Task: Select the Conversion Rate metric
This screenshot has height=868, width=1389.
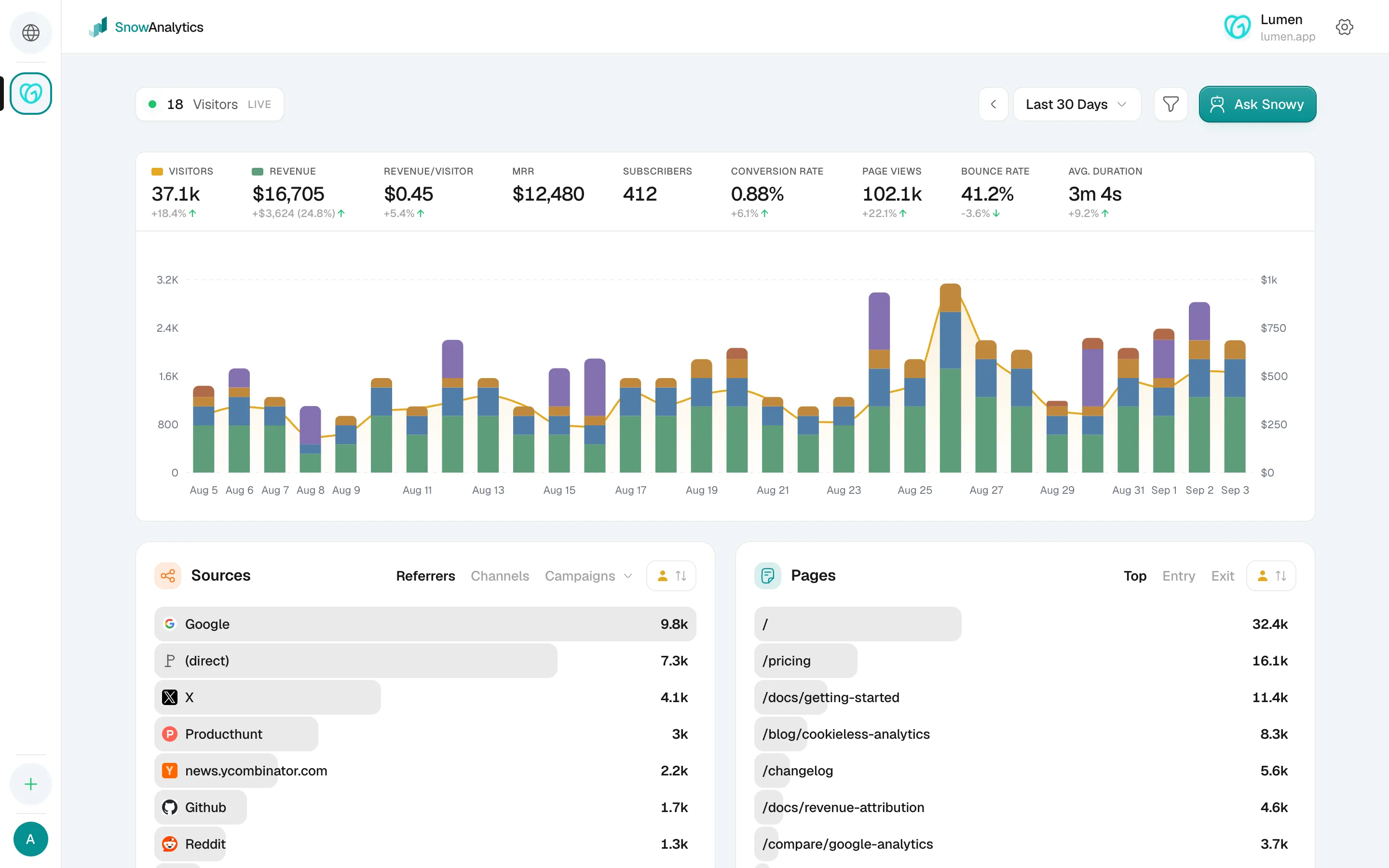Action: click(776, 194)
